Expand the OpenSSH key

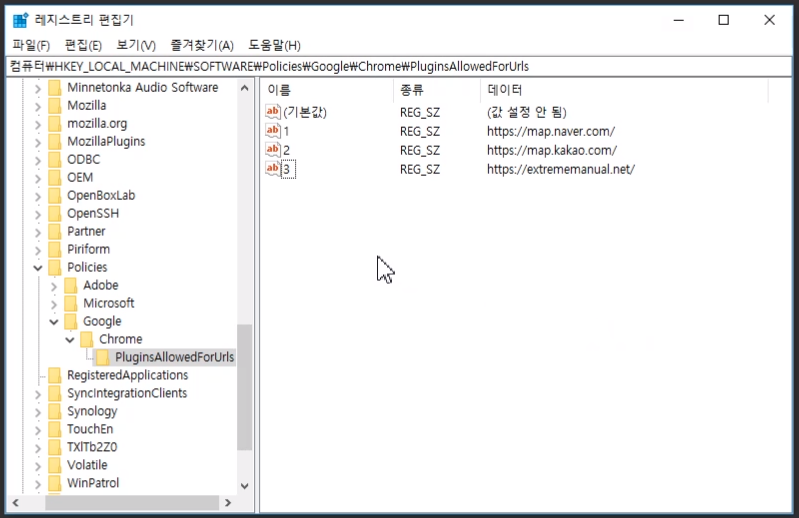[x=38, y=214]
